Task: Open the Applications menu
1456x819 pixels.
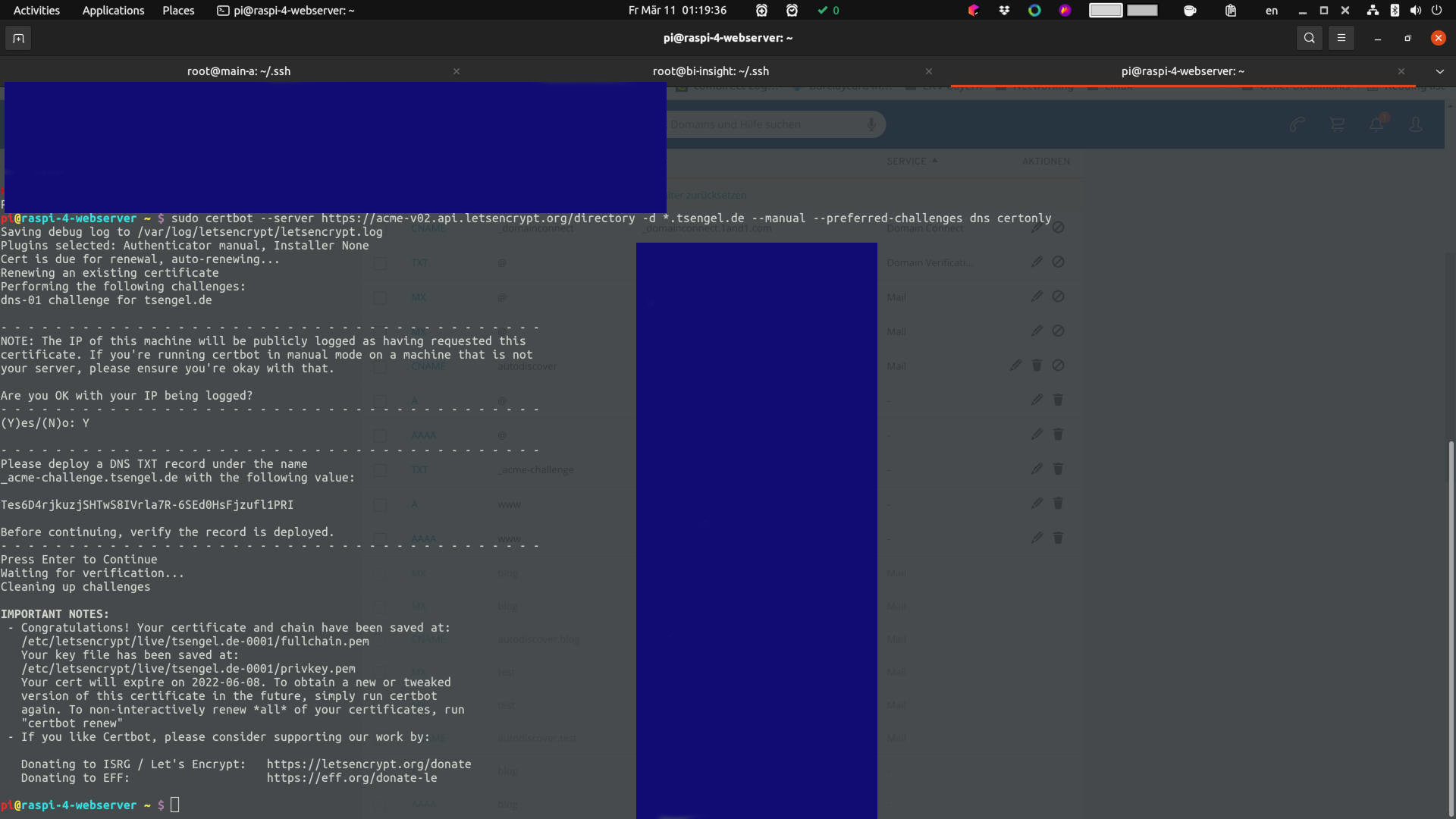Action: click(x=113, y=10)
